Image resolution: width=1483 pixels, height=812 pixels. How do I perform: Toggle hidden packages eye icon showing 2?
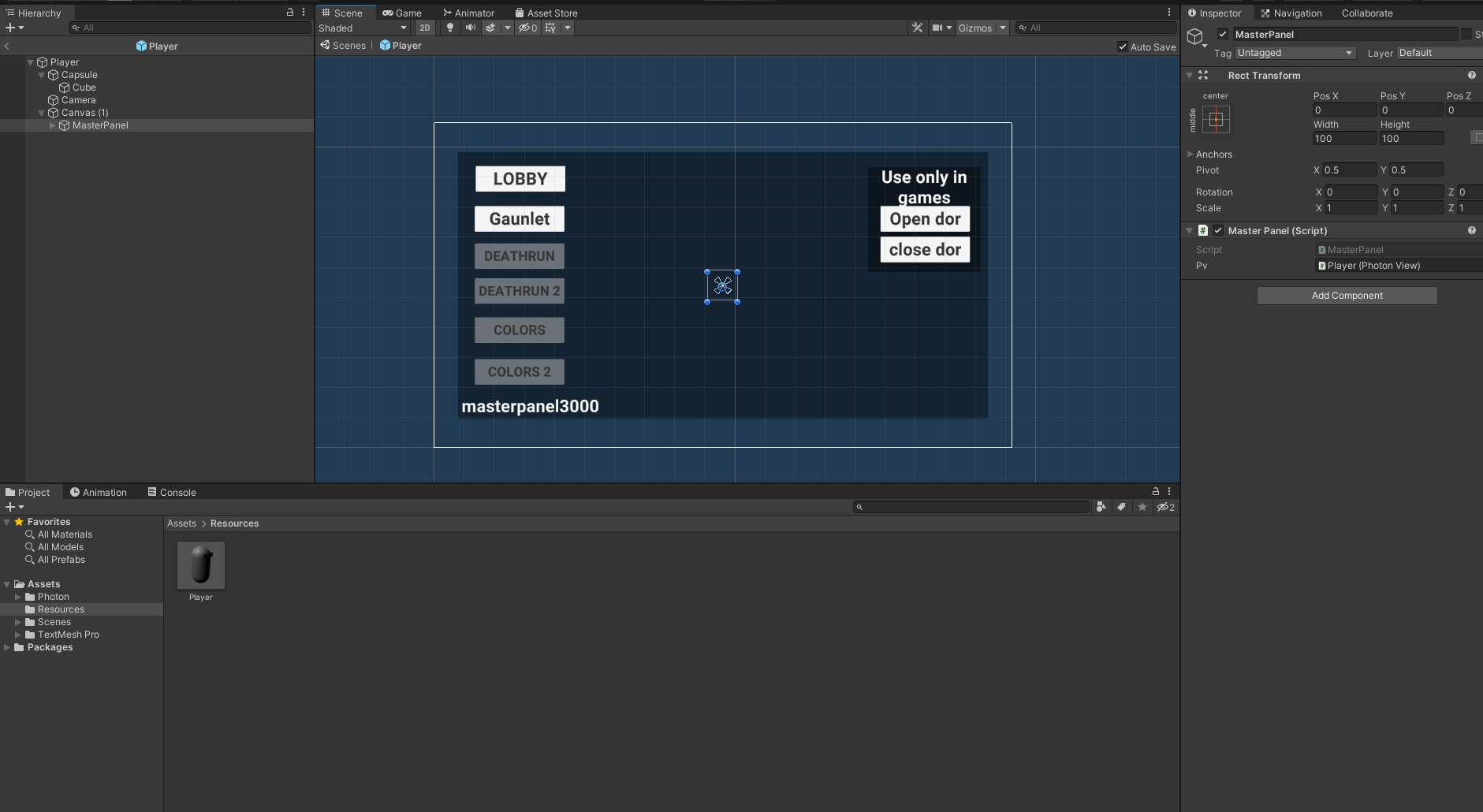(1165, 507)
